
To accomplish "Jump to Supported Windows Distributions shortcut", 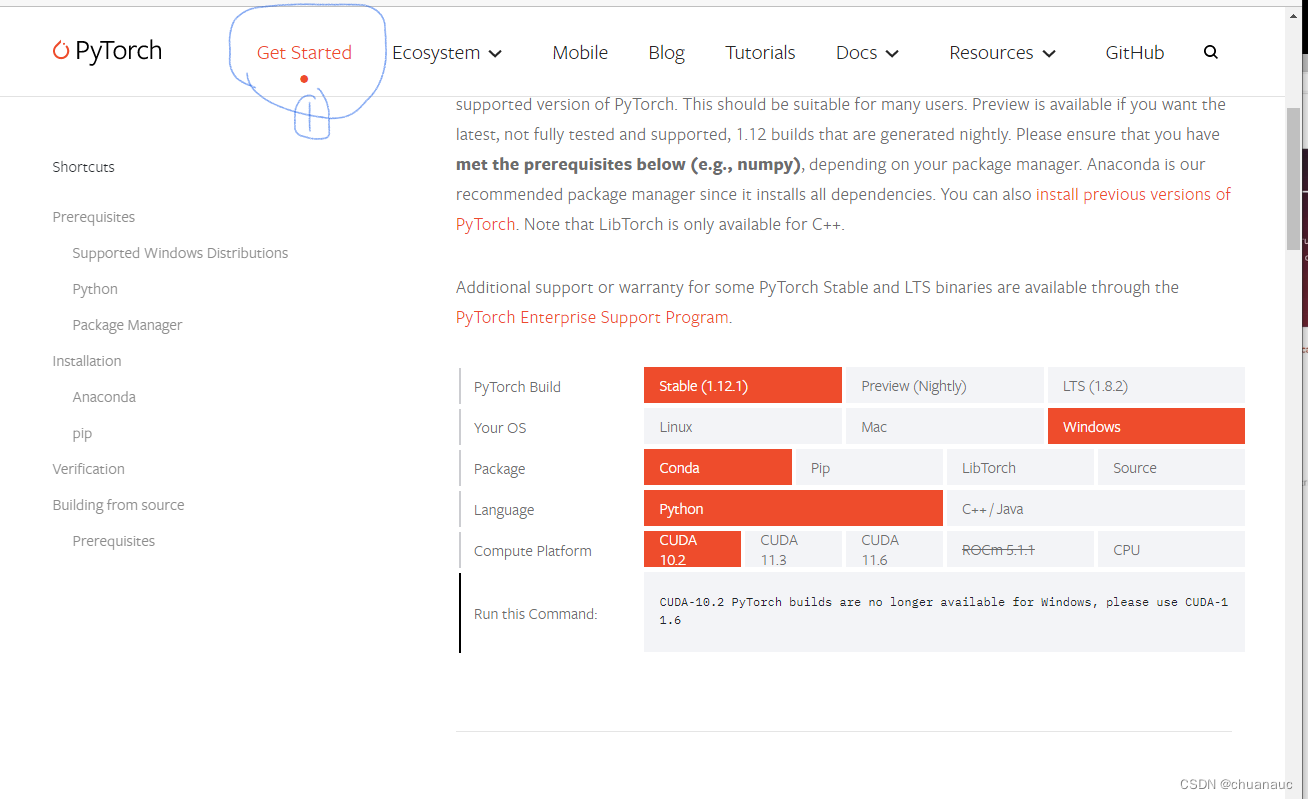I will [x=180, y=253].
